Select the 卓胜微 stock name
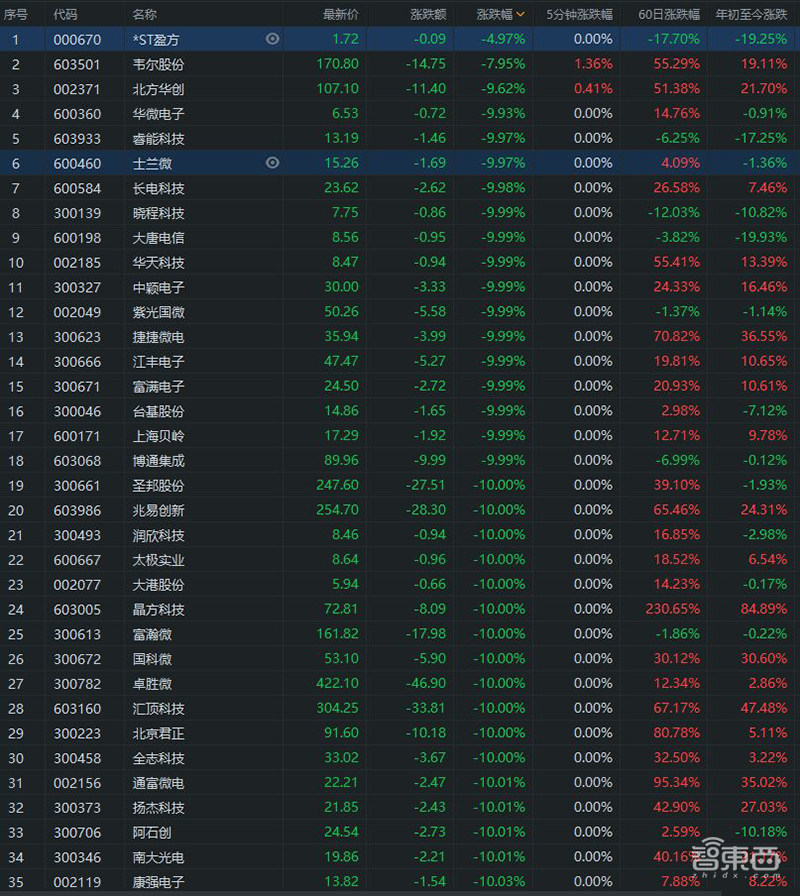 click(x=152, y=684)
